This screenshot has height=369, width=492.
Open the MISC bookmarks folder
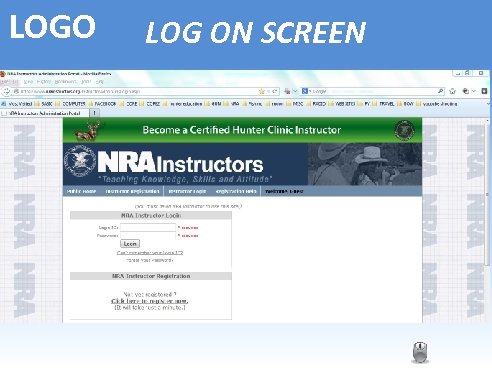pos(294,104)
